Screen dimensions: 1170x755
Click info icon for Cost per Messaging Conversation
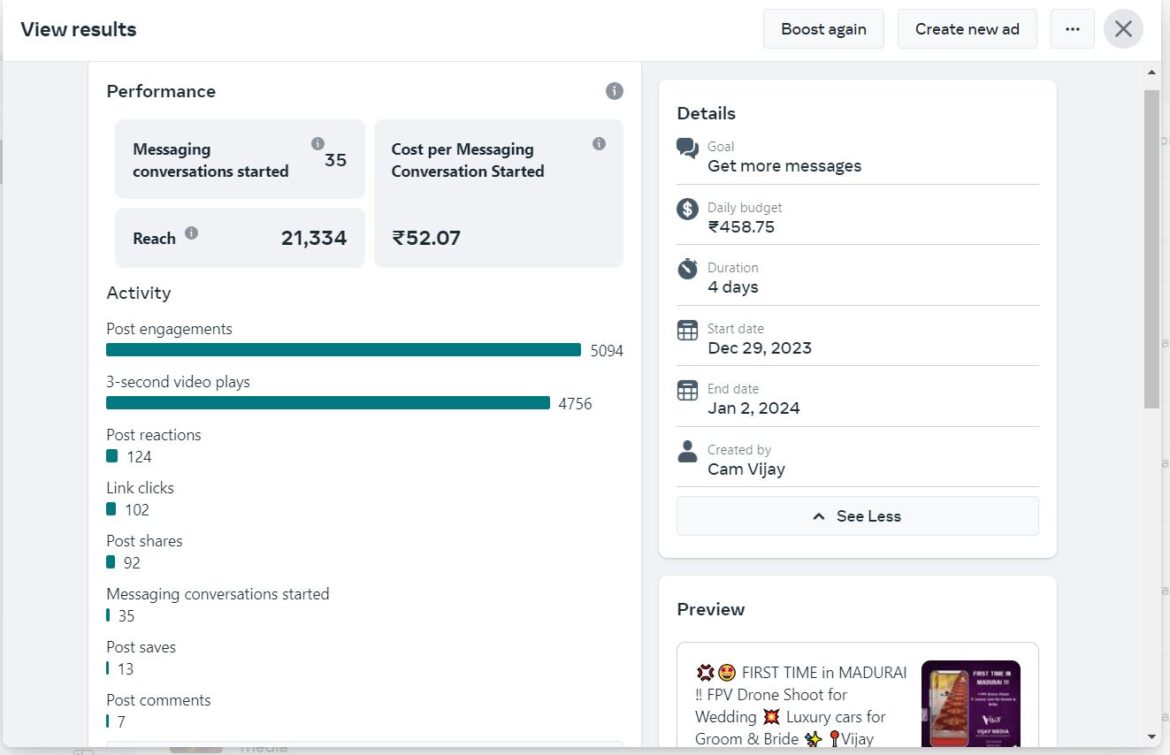pyautogui.click(x=599, y=144)
